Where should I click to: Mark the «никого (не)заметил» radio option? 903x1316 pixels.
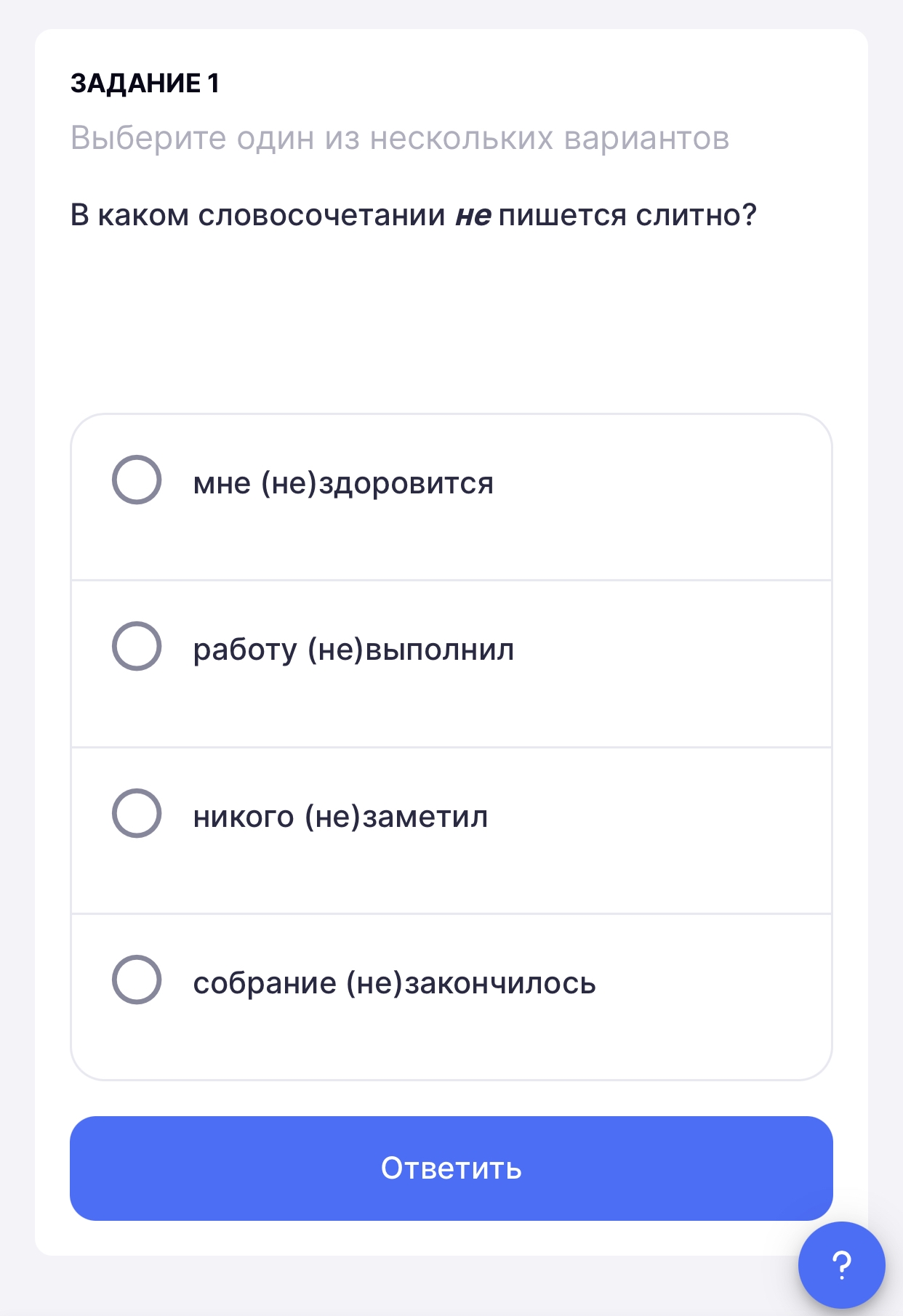pyautogui.click(x=137, y=813)
